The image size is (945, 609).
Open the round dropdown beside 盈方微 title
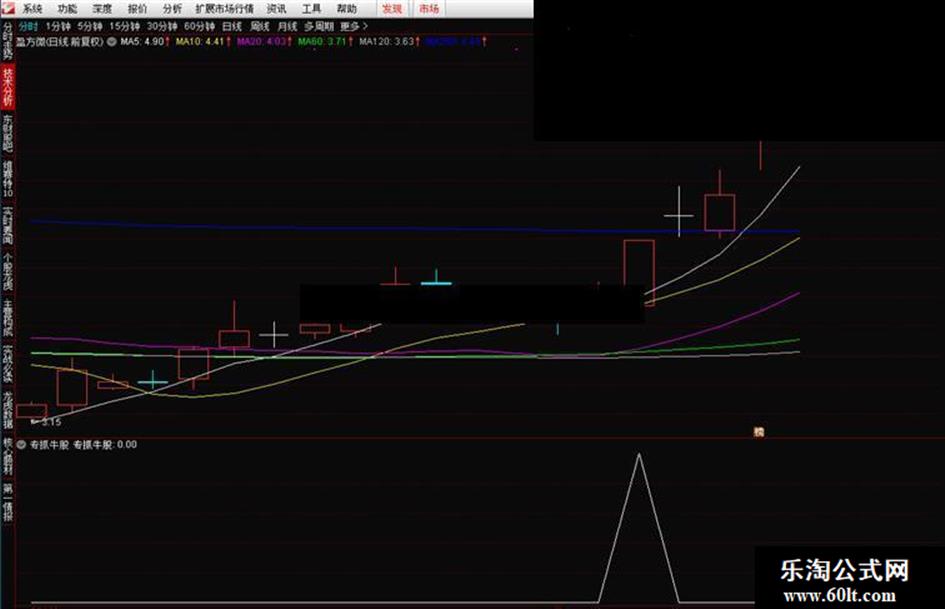112,42
